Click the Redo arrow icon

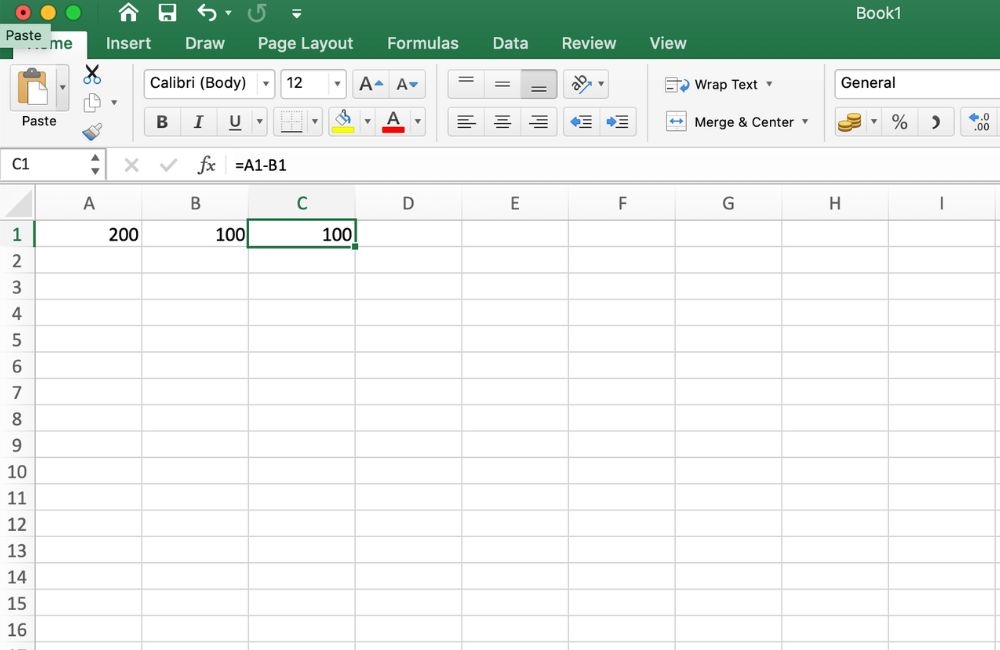[x=256, y=13]
